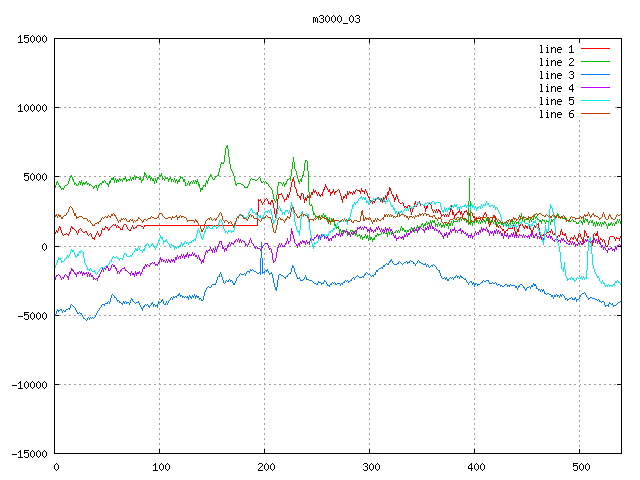640x480 pixels.
Task: Pick the "line 4" legend label
Action: 556,88
